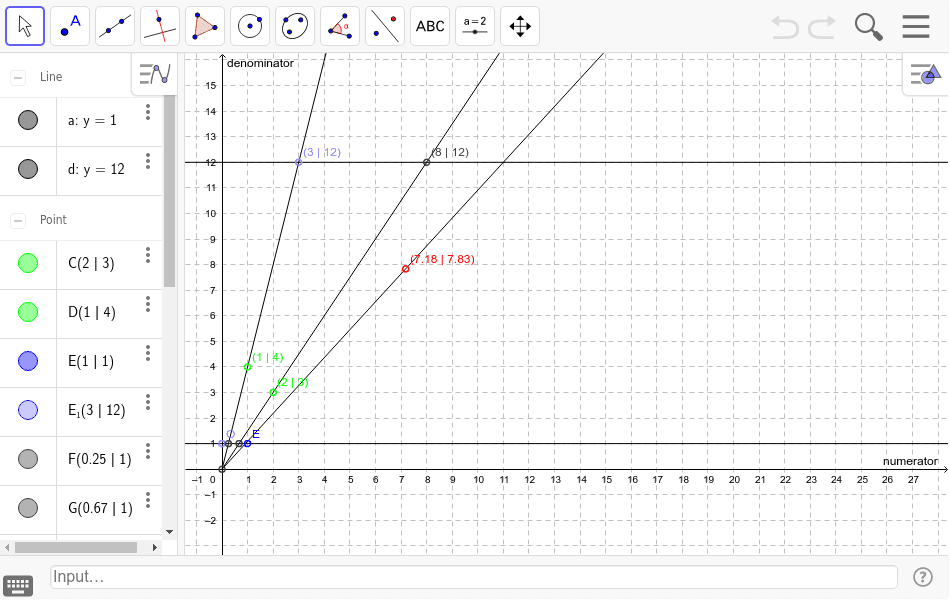Toggle the Algebra view style bar
This screenshot has width=950, height=600.
click(154, 74)
